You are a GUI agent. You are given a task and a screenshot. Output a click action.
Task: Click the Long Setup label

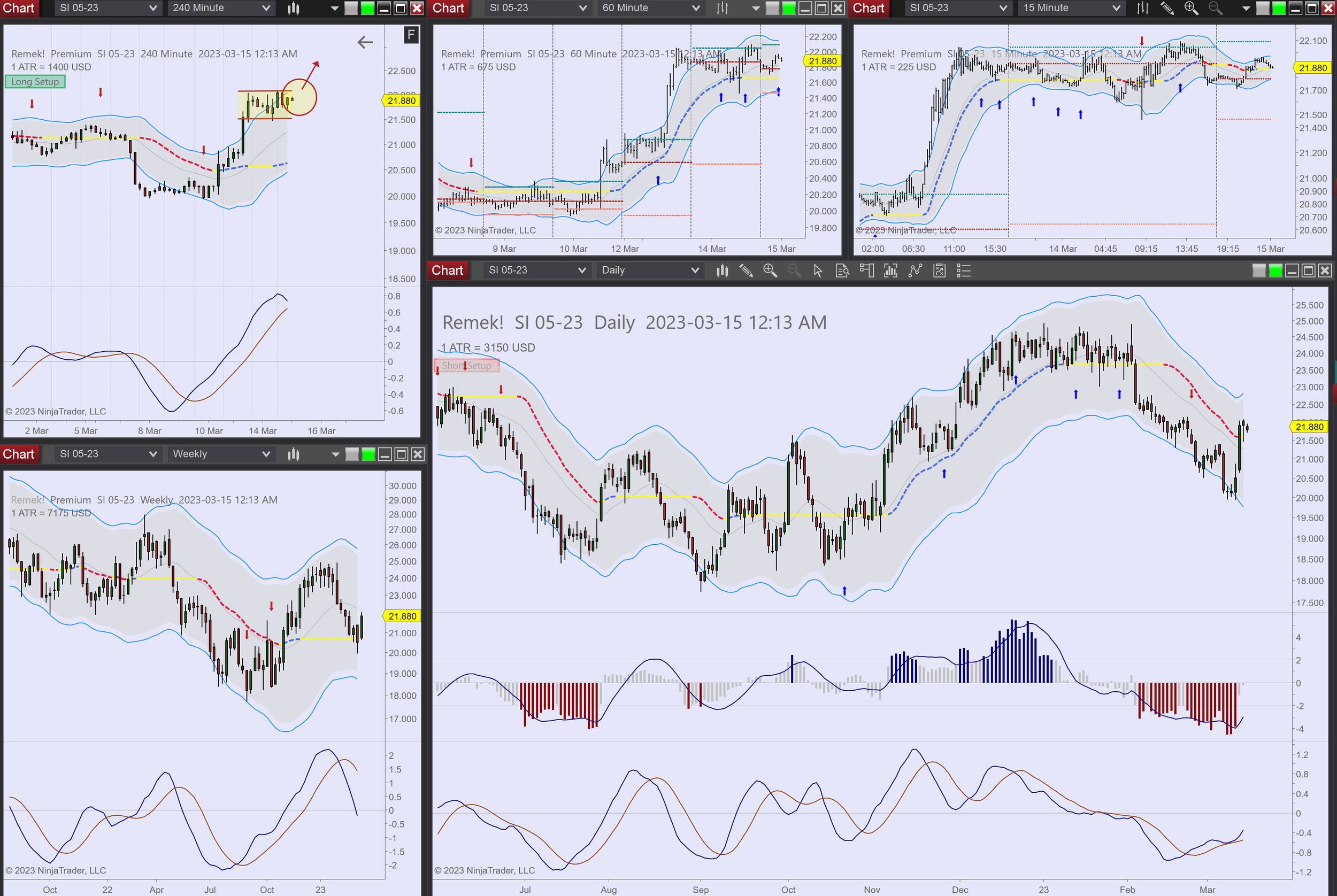click(x=35, y=82)
